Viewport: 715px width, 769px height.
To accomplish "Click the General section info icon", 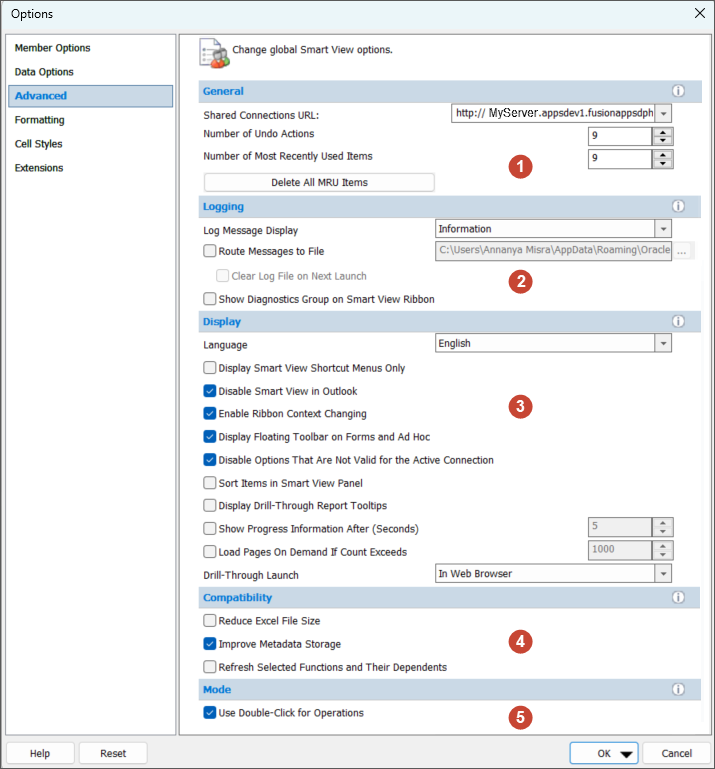I will click(678, 91).
